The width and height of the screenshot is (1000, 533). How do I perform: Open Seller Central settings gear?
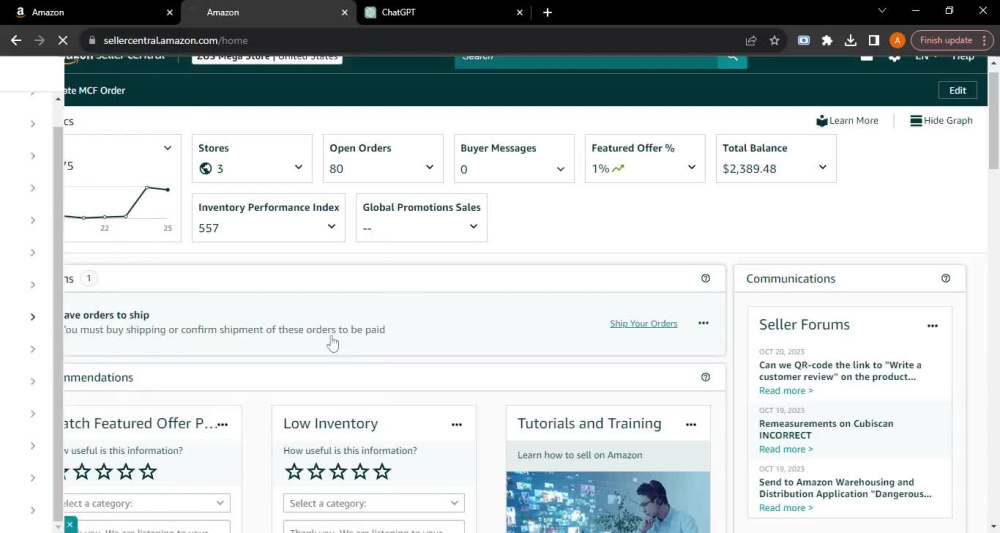[894, 58]
